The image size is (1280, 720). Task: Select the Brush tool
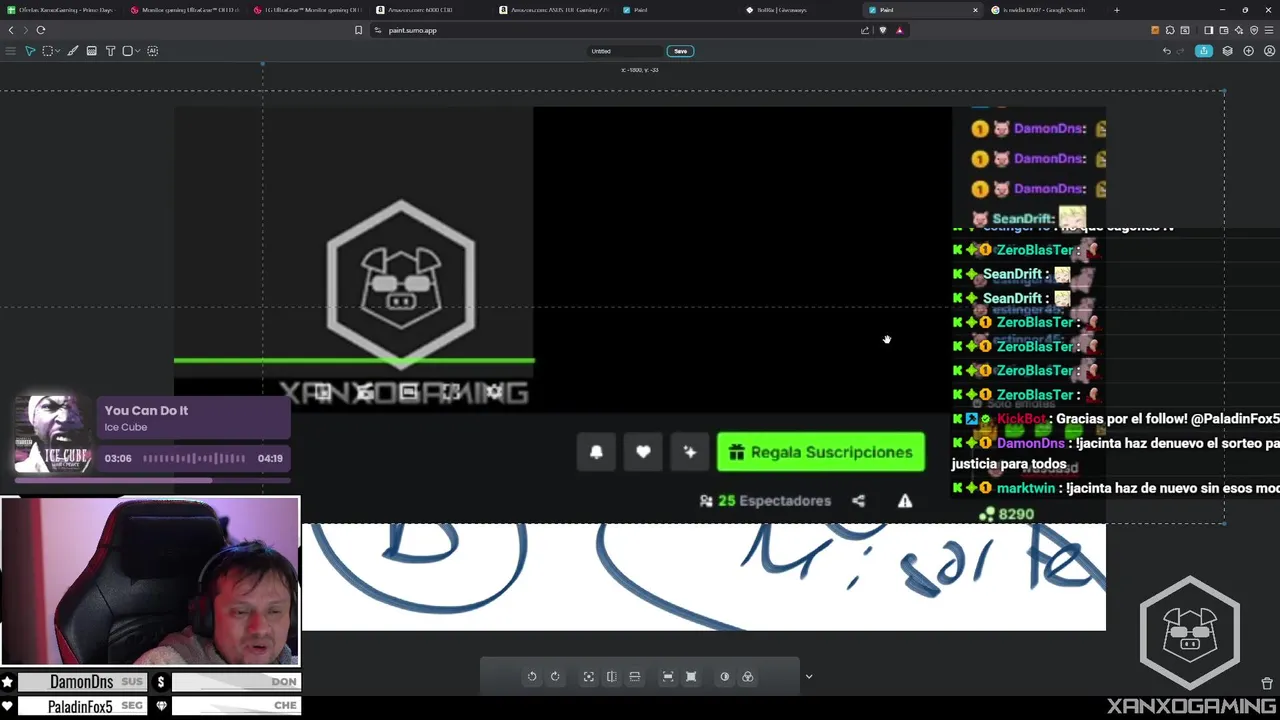pos(73,51)
